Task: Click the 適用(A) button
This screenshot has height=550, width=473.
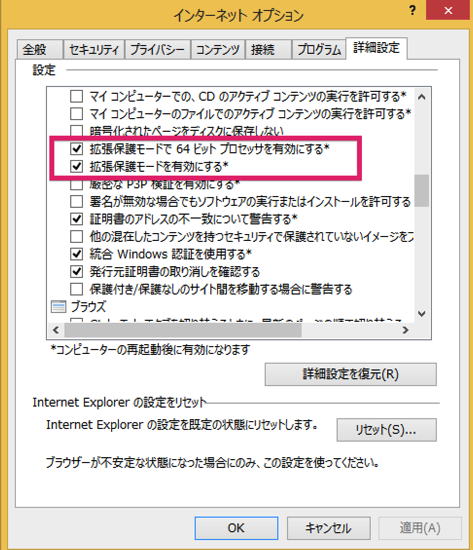Action: click(x=420, y=528)
